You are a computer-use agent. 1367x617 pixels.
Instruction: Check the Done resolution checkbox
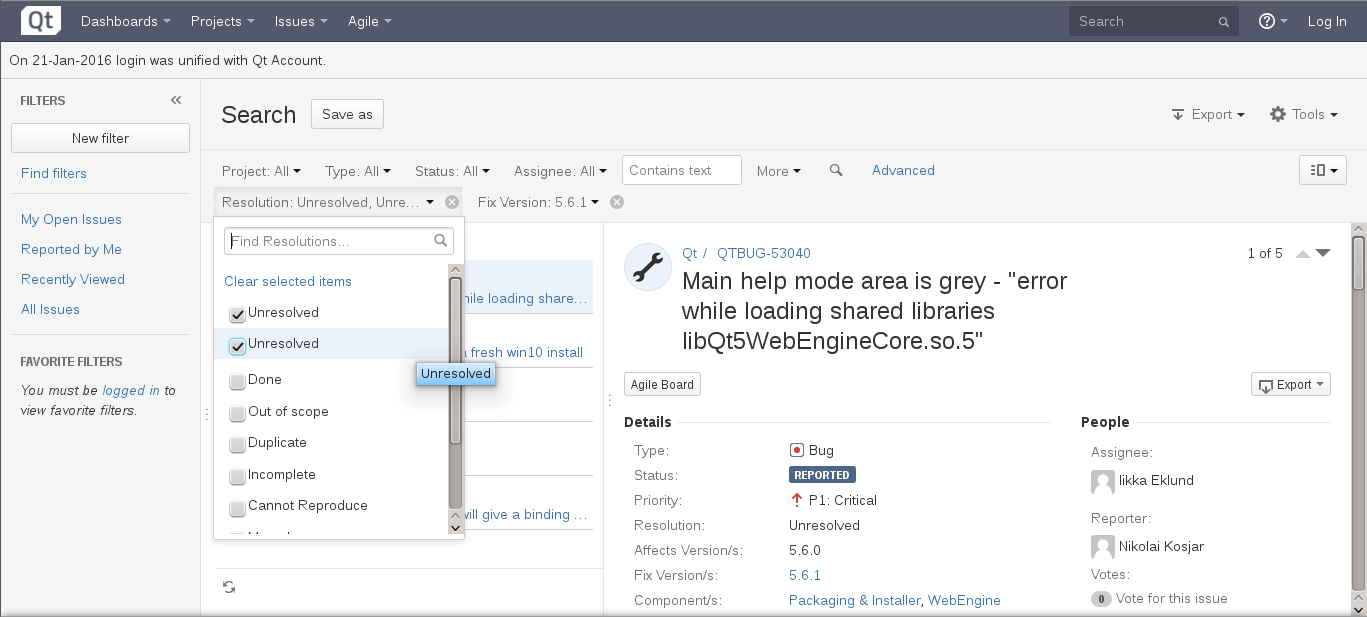pyautogui.click(x=237, y=381)
